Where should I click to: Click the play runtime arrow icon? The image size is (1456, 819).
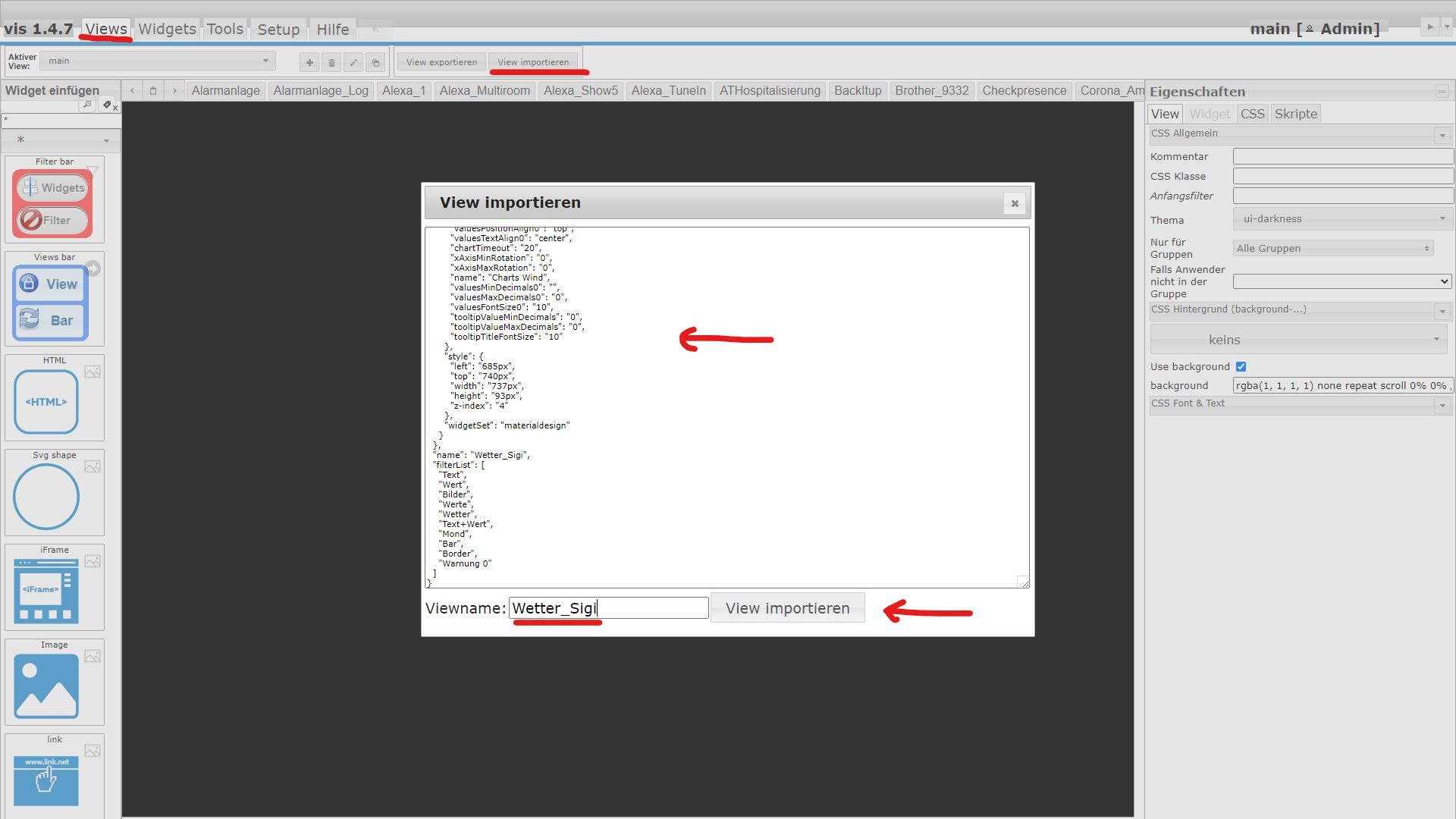tap(1429, 27)
